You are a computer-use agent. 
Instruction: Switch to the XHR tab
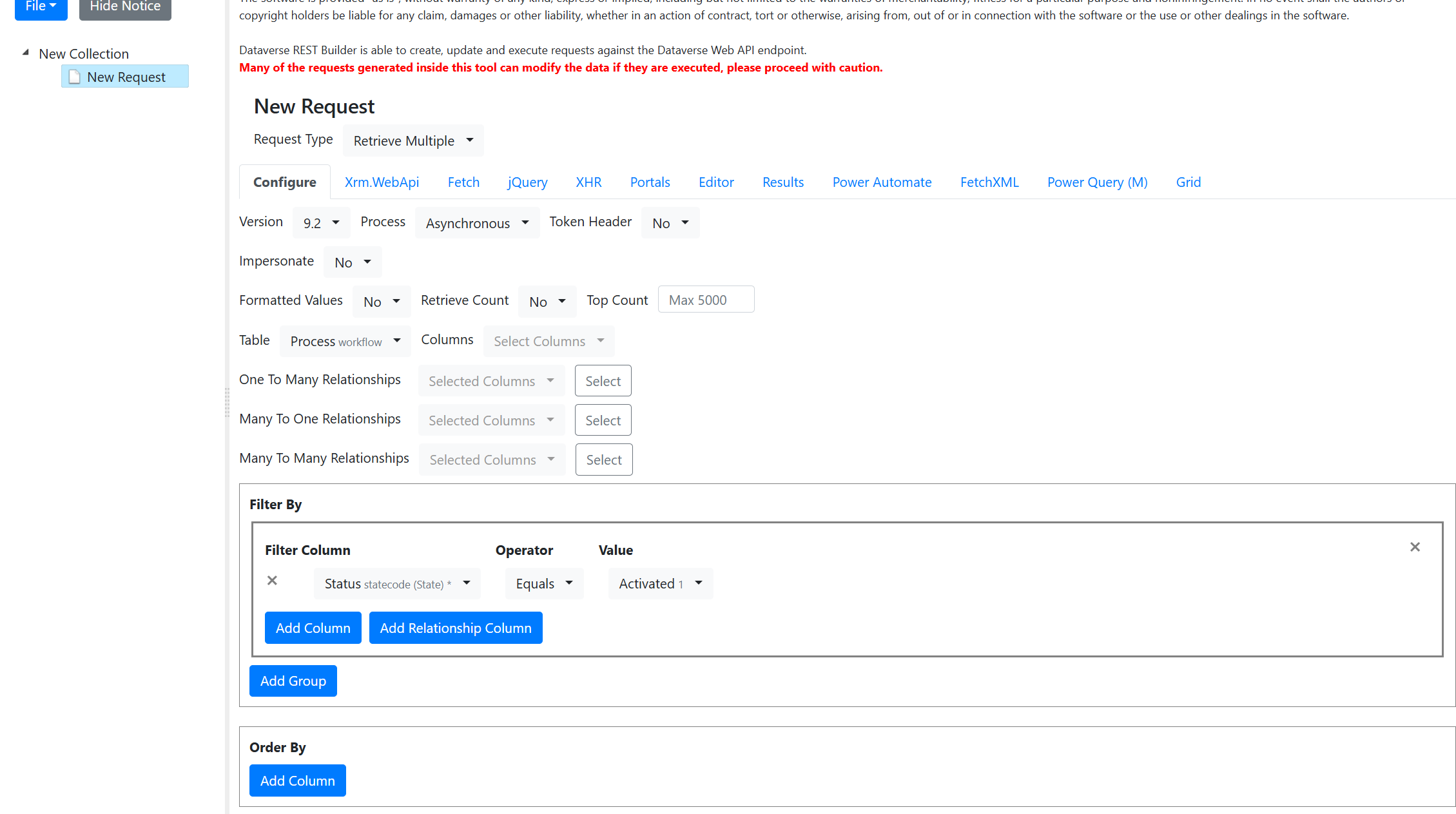(x=588, y=182)
